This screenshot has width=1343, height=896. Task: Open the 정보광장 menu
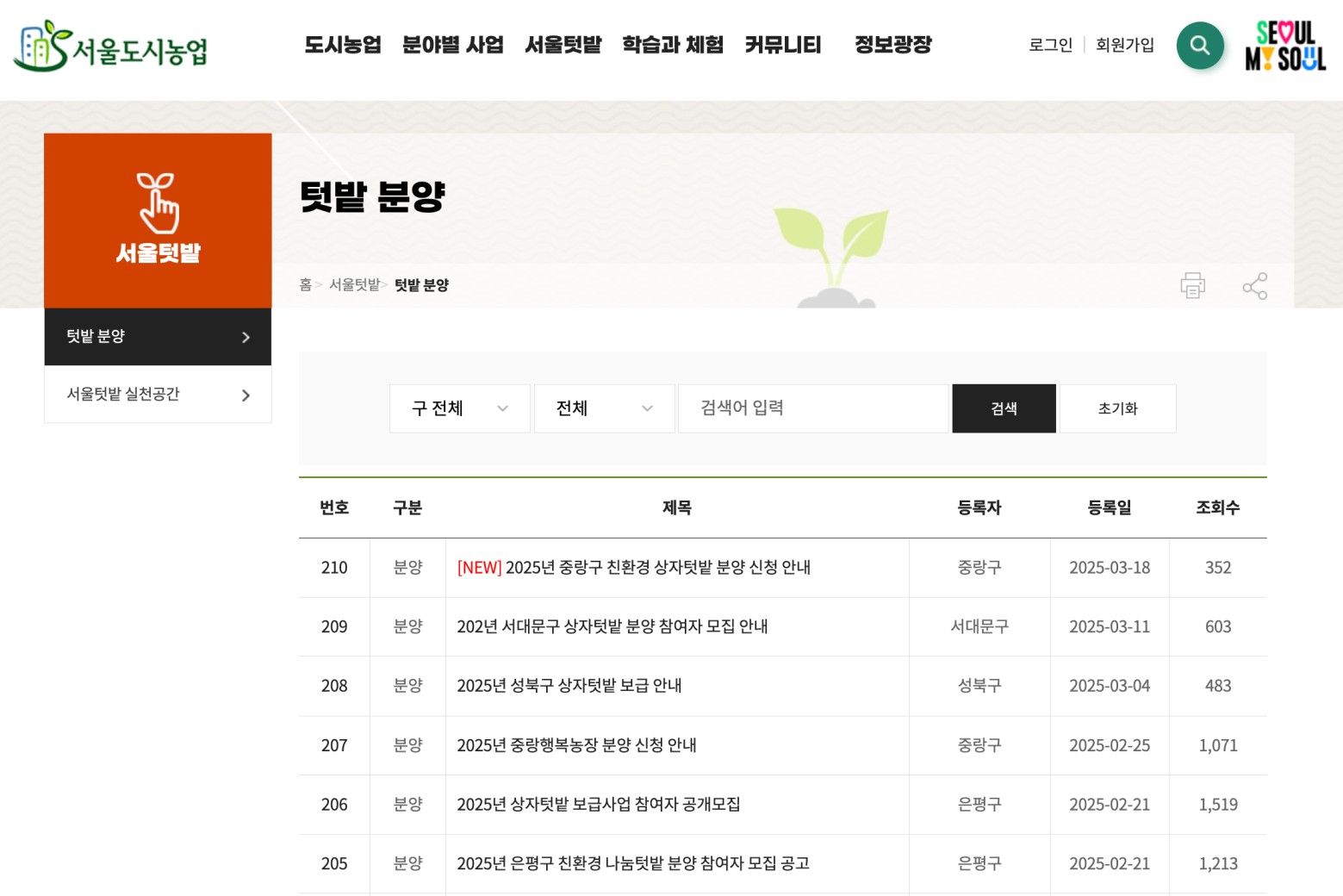point(893,45)
